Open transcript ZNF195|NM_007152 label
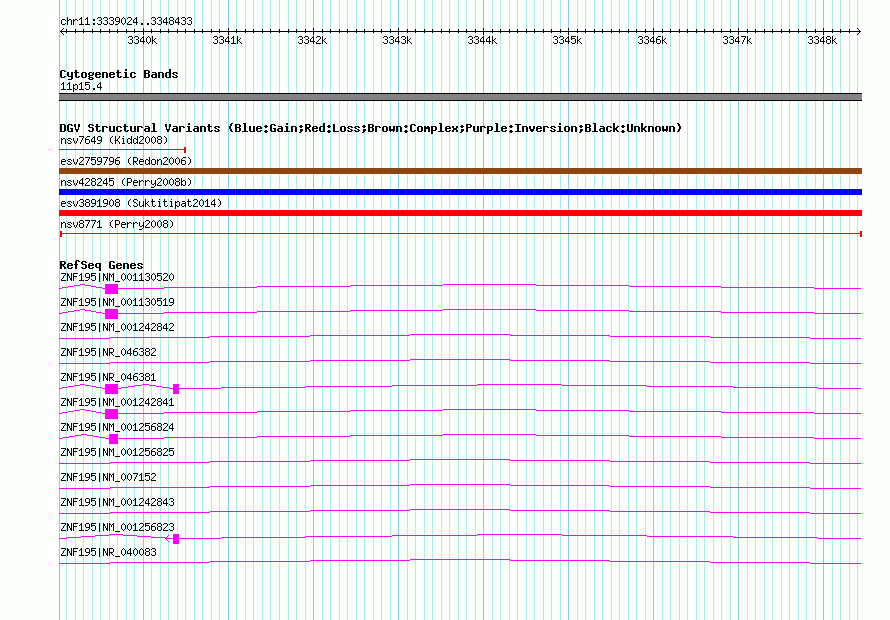This screenshot has height=620, width=890. click(x=108, y=477)
